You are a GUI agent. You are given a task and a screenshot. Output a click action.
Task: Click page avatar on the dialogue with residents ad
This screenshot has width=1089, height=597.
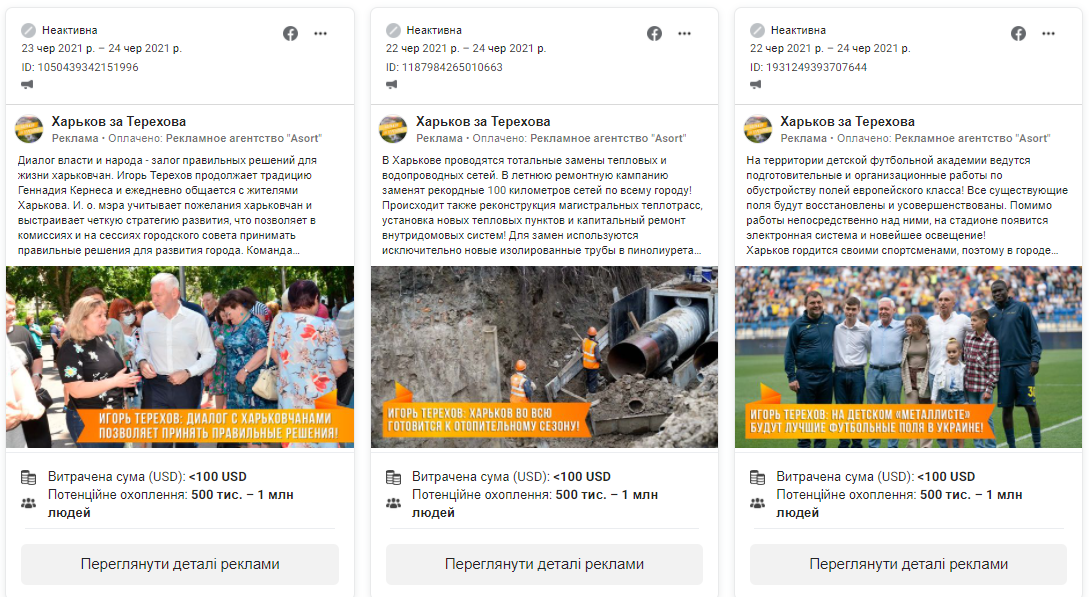pyautogui.click(x=29, y=129)
